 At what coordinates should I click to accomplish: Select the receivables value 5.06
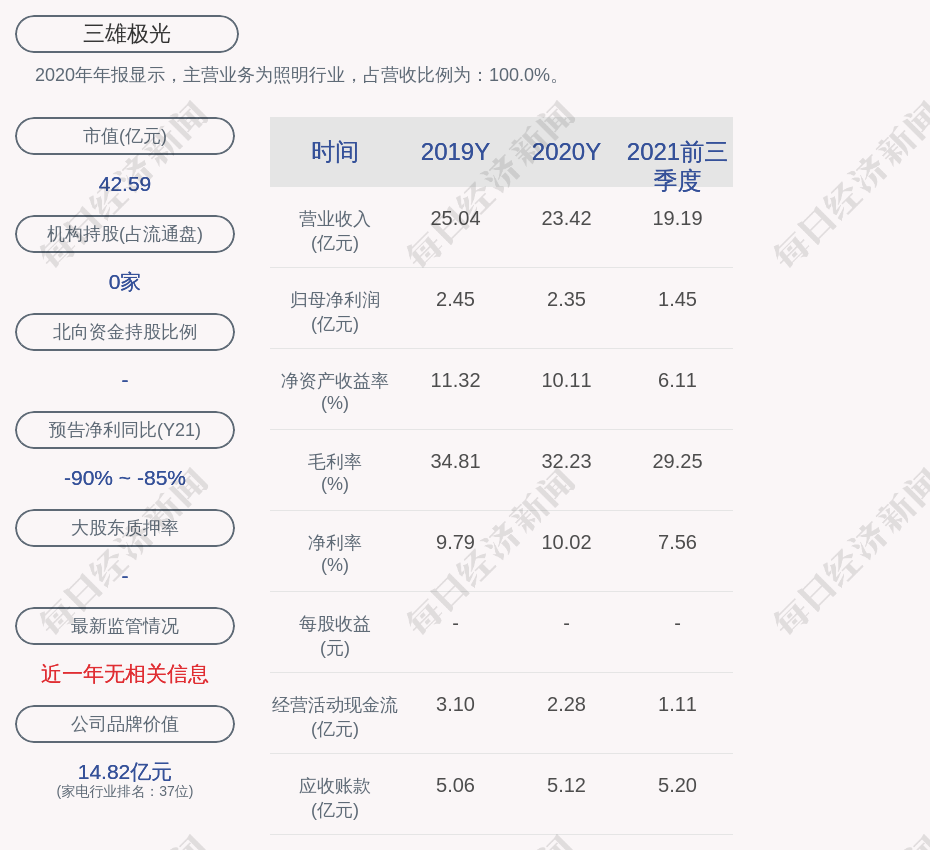click(456, 785)
